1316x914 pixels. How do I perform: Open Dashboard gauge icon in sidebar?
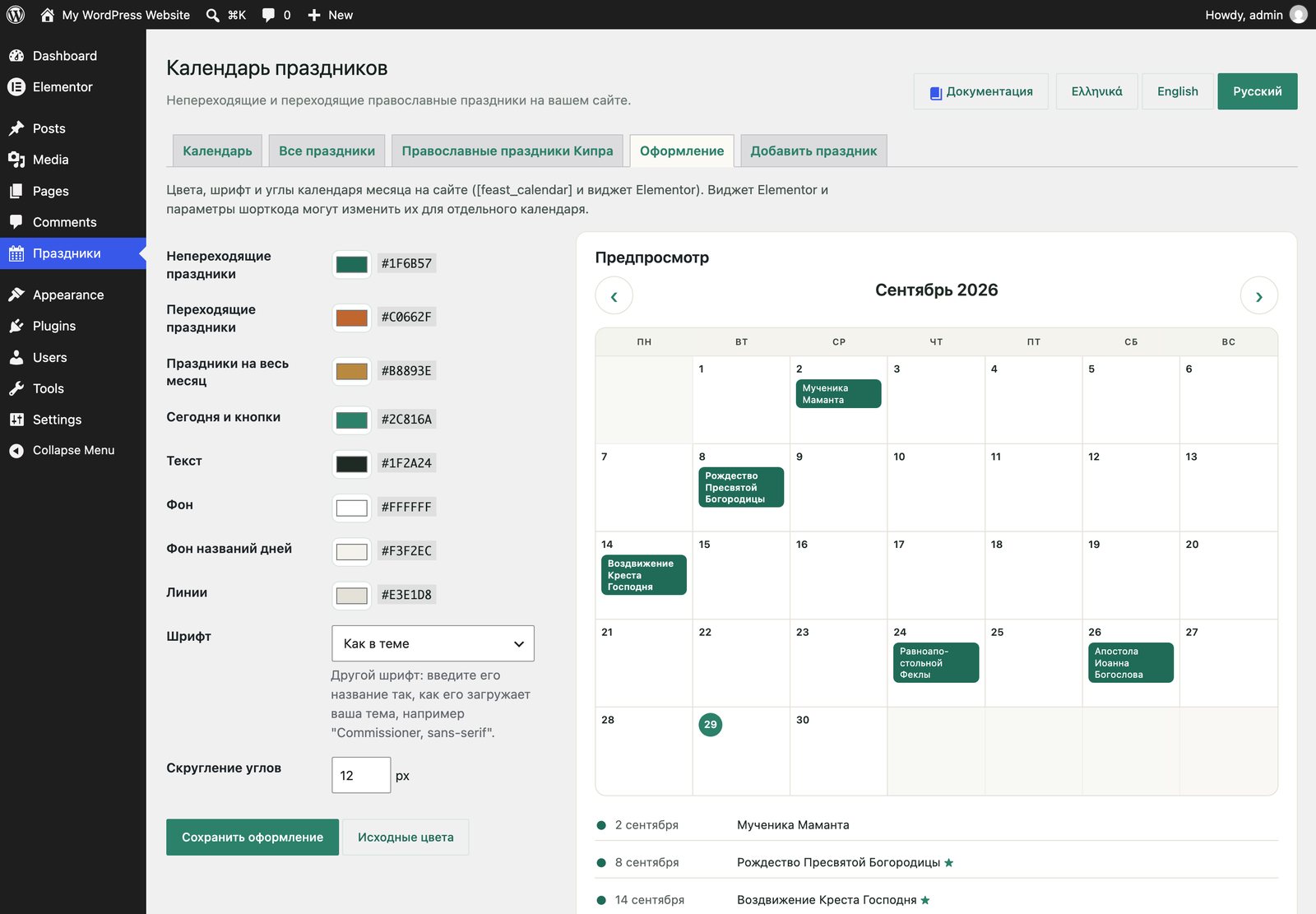point(16,56)
